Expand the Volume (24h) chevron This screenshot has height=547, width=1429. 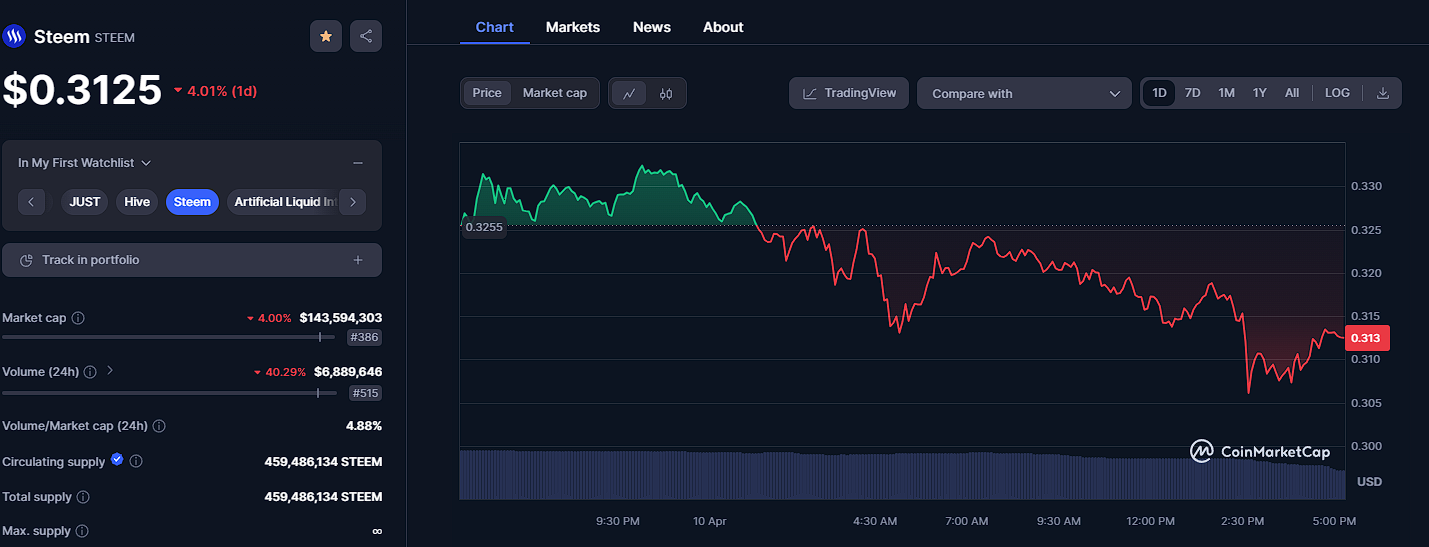click(x=110, y=371)
